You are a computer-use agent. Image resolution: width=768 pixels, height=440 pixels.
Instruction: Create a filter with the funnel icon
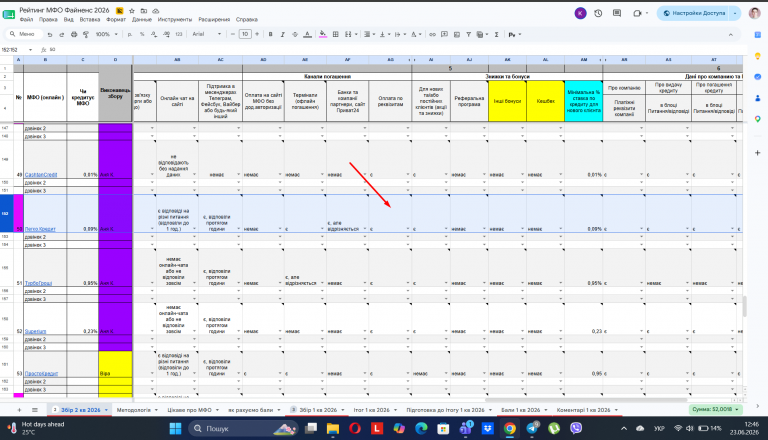pyautogui.click(x=469, y=34)
